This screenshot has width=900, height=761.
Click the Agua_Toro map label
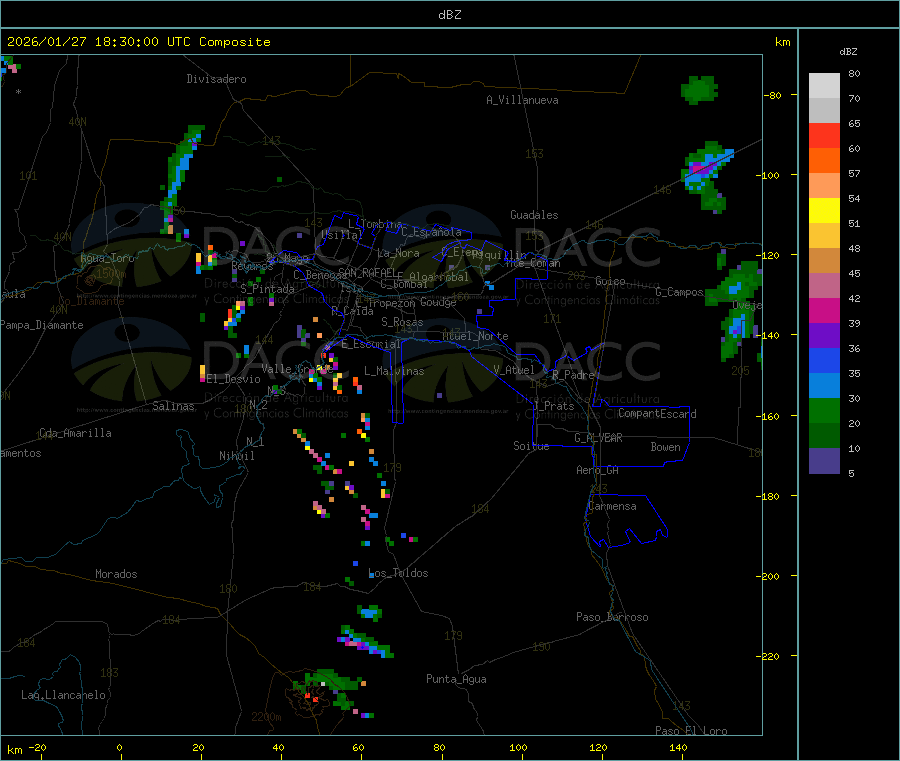(107, 258)
